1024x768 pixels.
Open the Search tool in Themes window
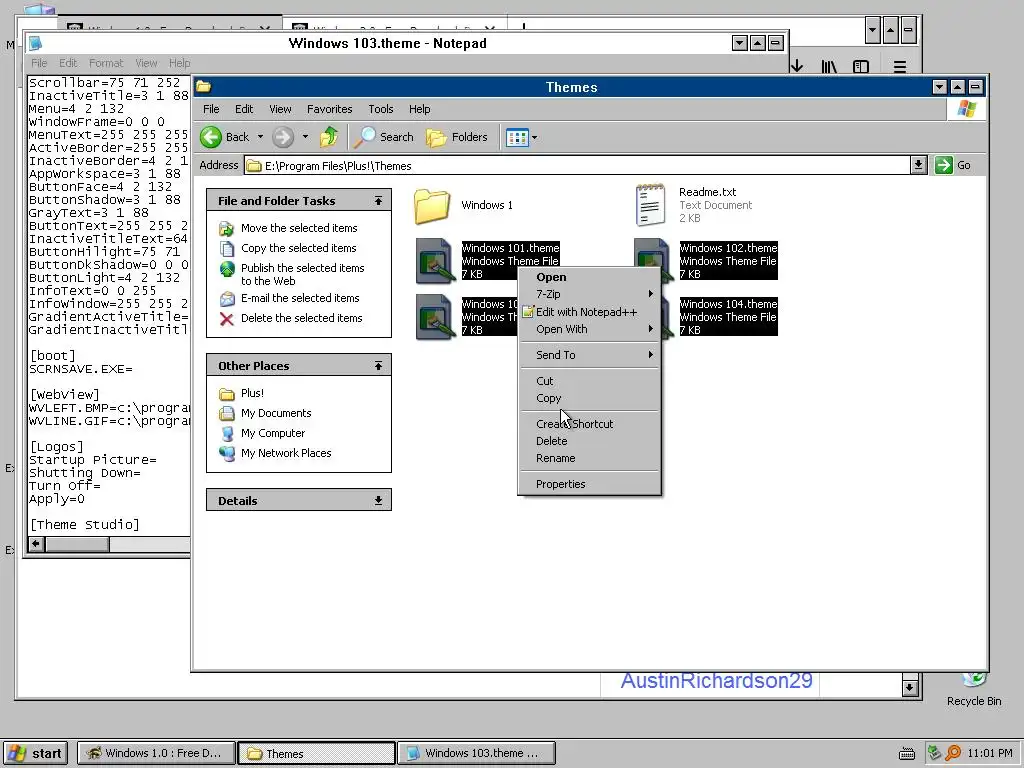click(385, 137)
